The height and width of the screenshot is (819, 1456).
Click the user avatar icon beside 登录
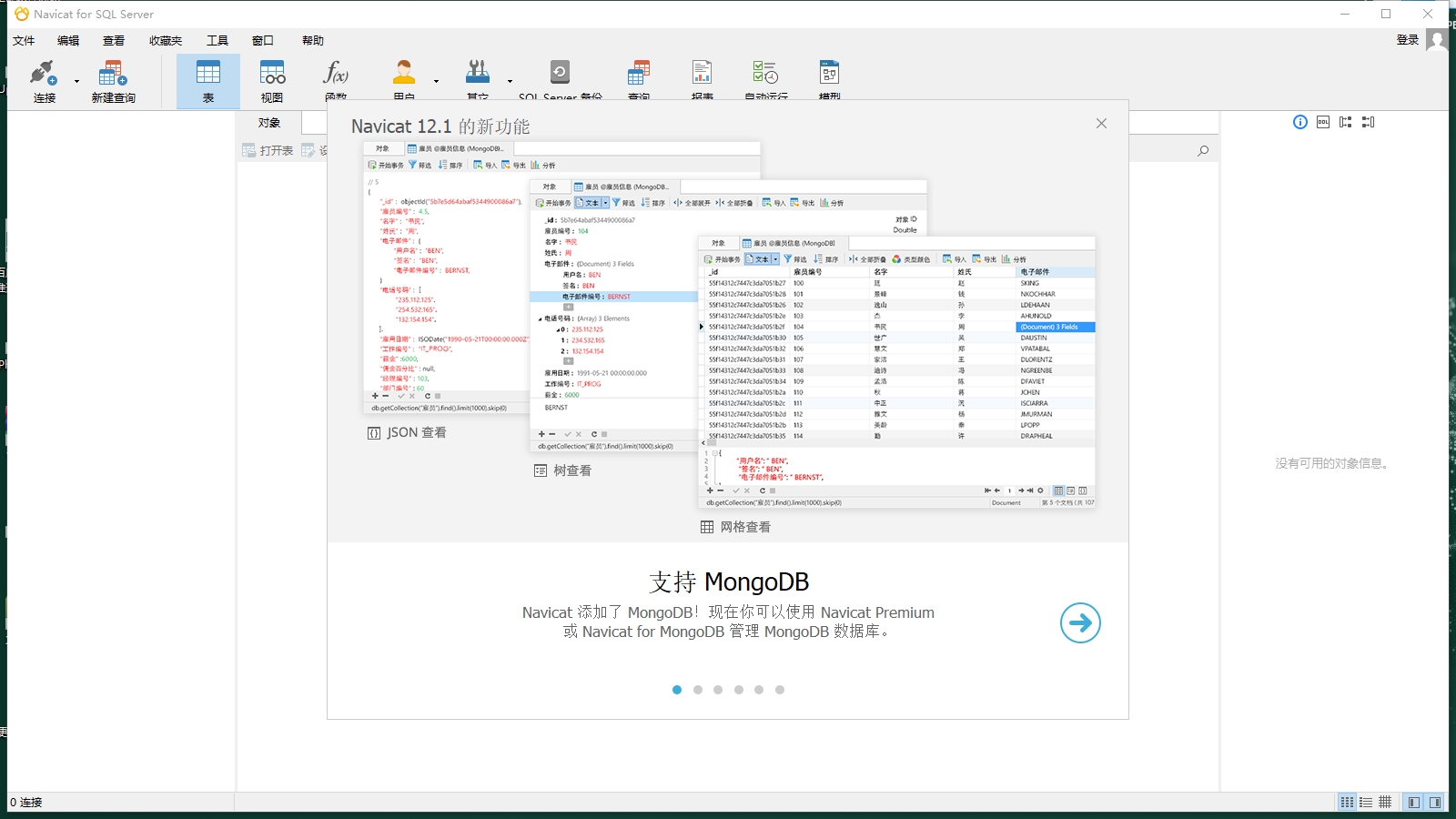pos(1437,40)
